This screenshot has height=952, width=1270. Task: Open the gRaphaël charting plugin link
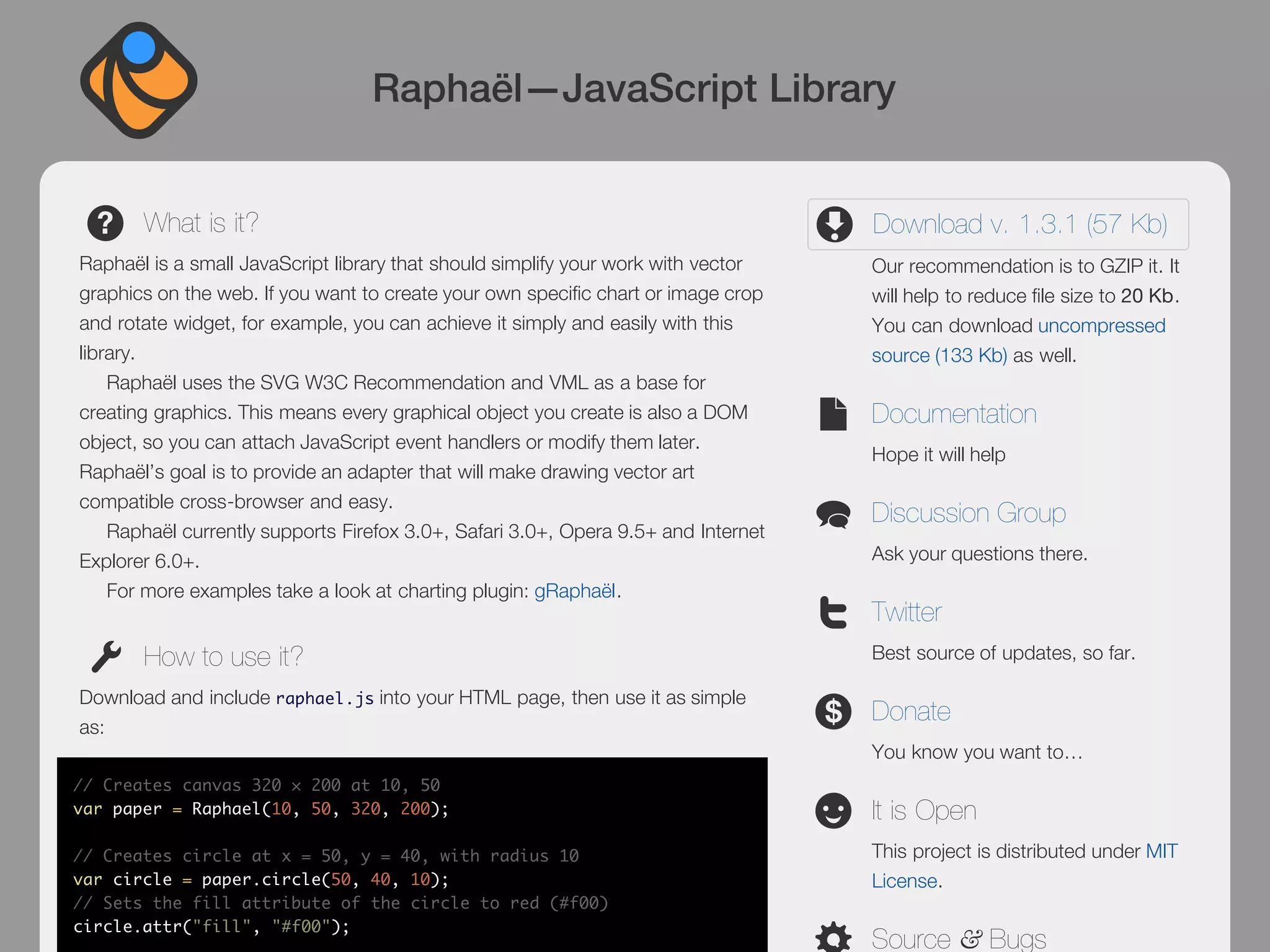[x=575, y=591]
